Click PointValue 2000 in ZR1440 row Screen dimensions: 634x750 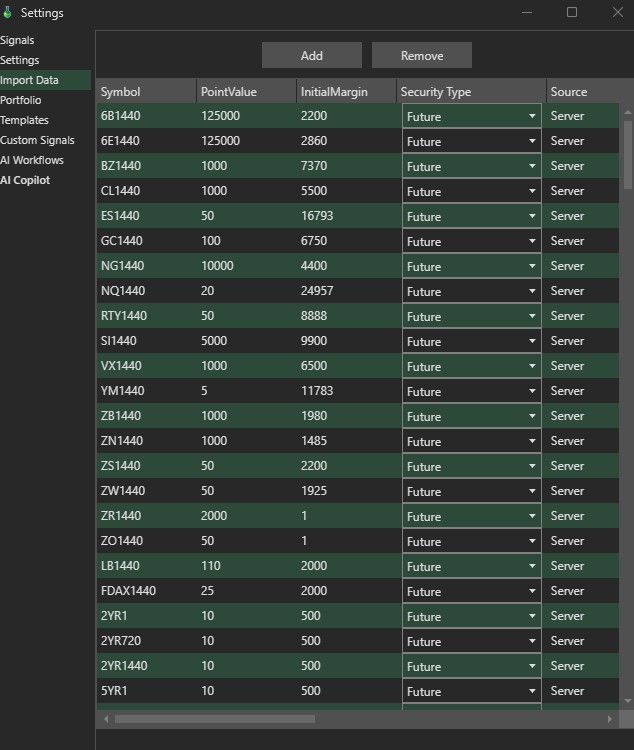click(x=214, y=516)
